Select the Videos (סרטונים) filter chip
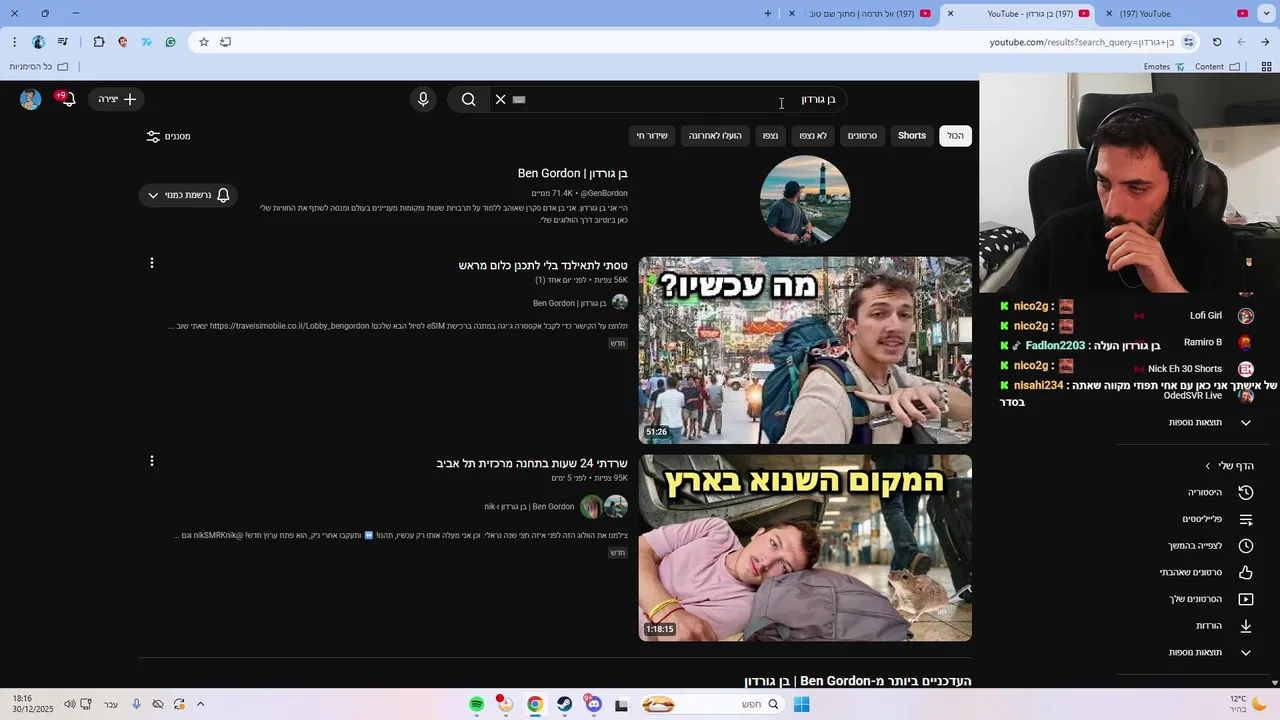Image resolution: width=1280 pixels, height=720 pixels. (862, 136)
